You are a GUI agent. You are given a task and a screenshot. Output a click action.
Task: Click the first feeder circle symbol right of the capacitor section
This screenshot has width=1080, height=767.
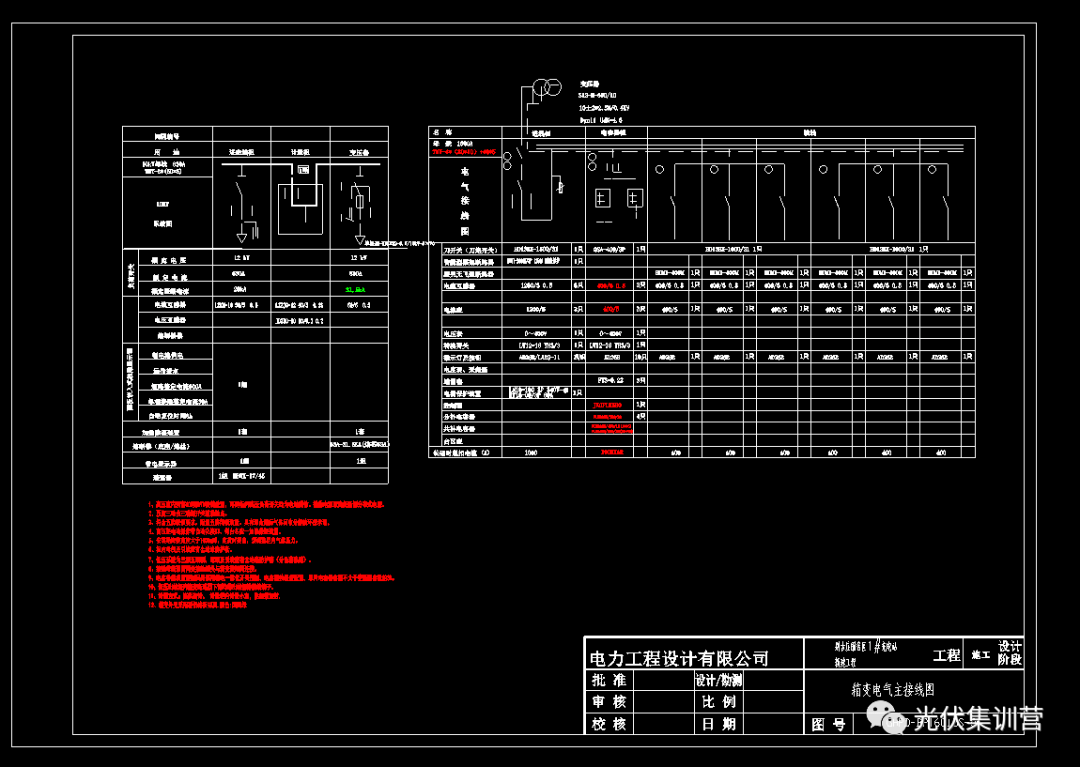[x=659, y=170]
